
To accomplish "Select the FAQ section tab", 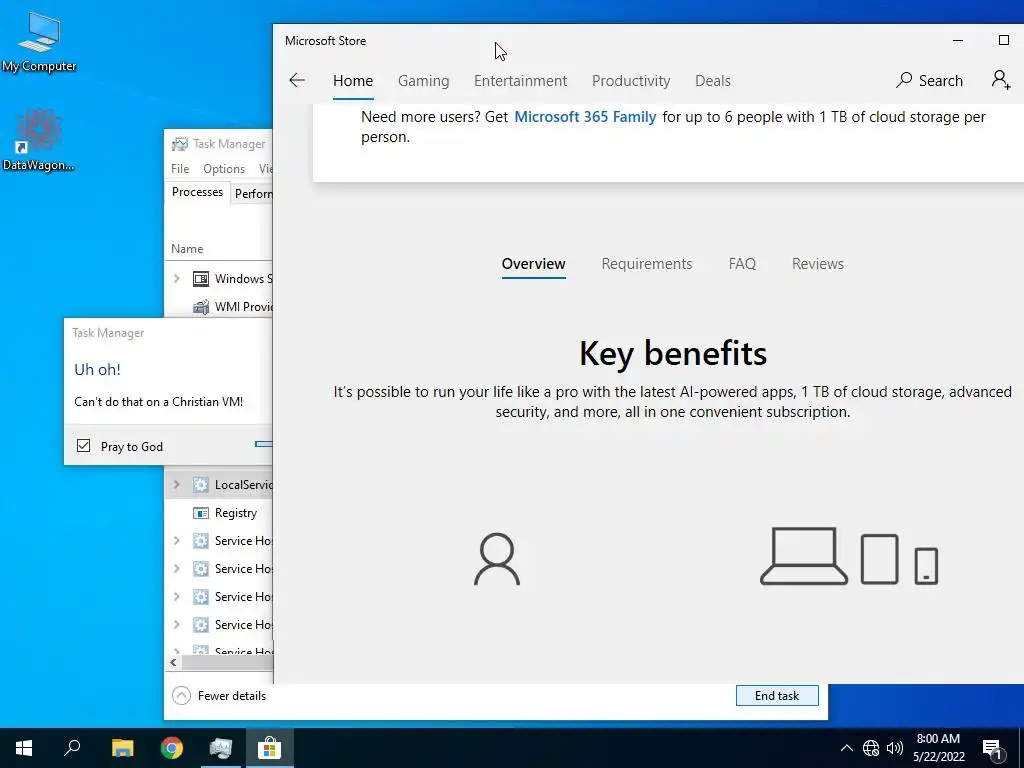I will (x=742, y=264).
